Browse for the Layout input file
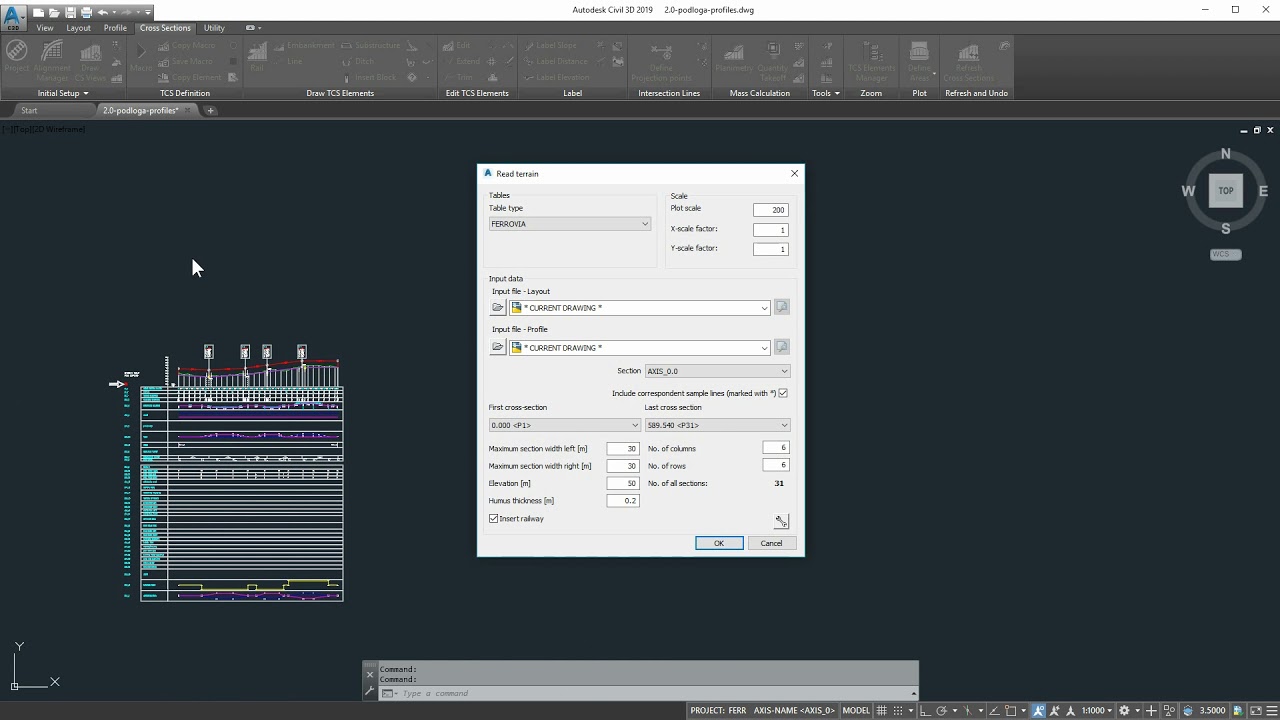The image size is (1280, 720). point(498,308)
